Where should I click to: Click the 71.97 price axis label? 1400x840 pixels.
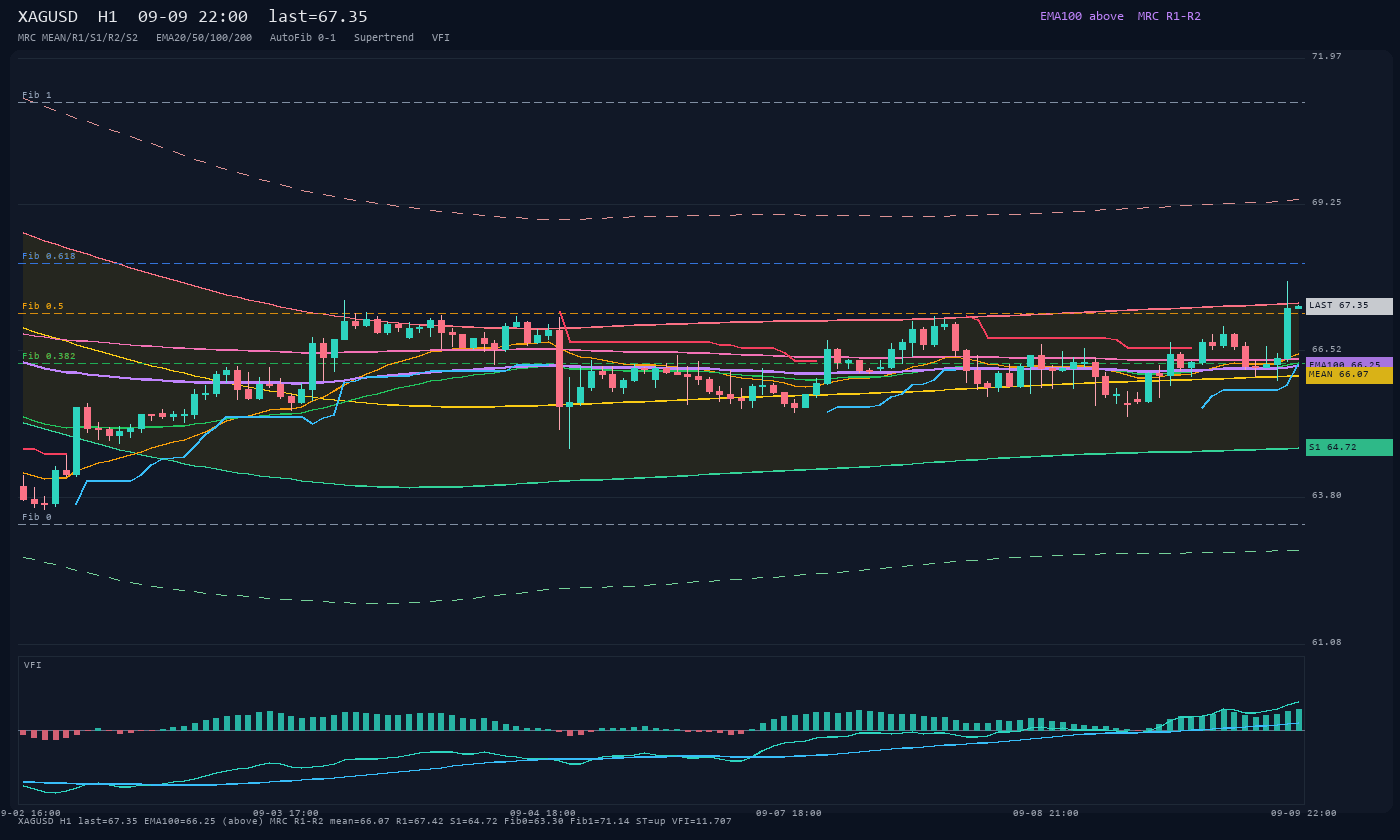pos(1327,57)
